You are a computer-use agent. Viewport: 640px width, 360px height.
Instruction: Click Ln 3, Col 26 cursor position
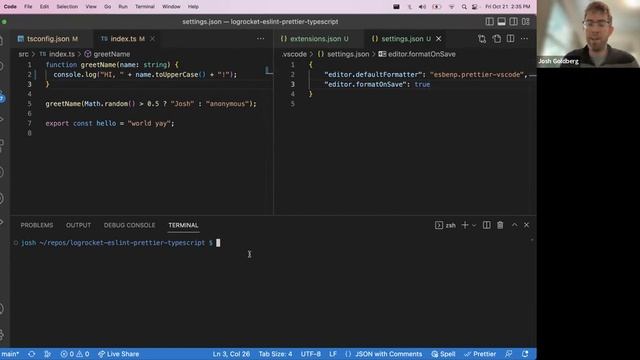(x=231, y=354)
